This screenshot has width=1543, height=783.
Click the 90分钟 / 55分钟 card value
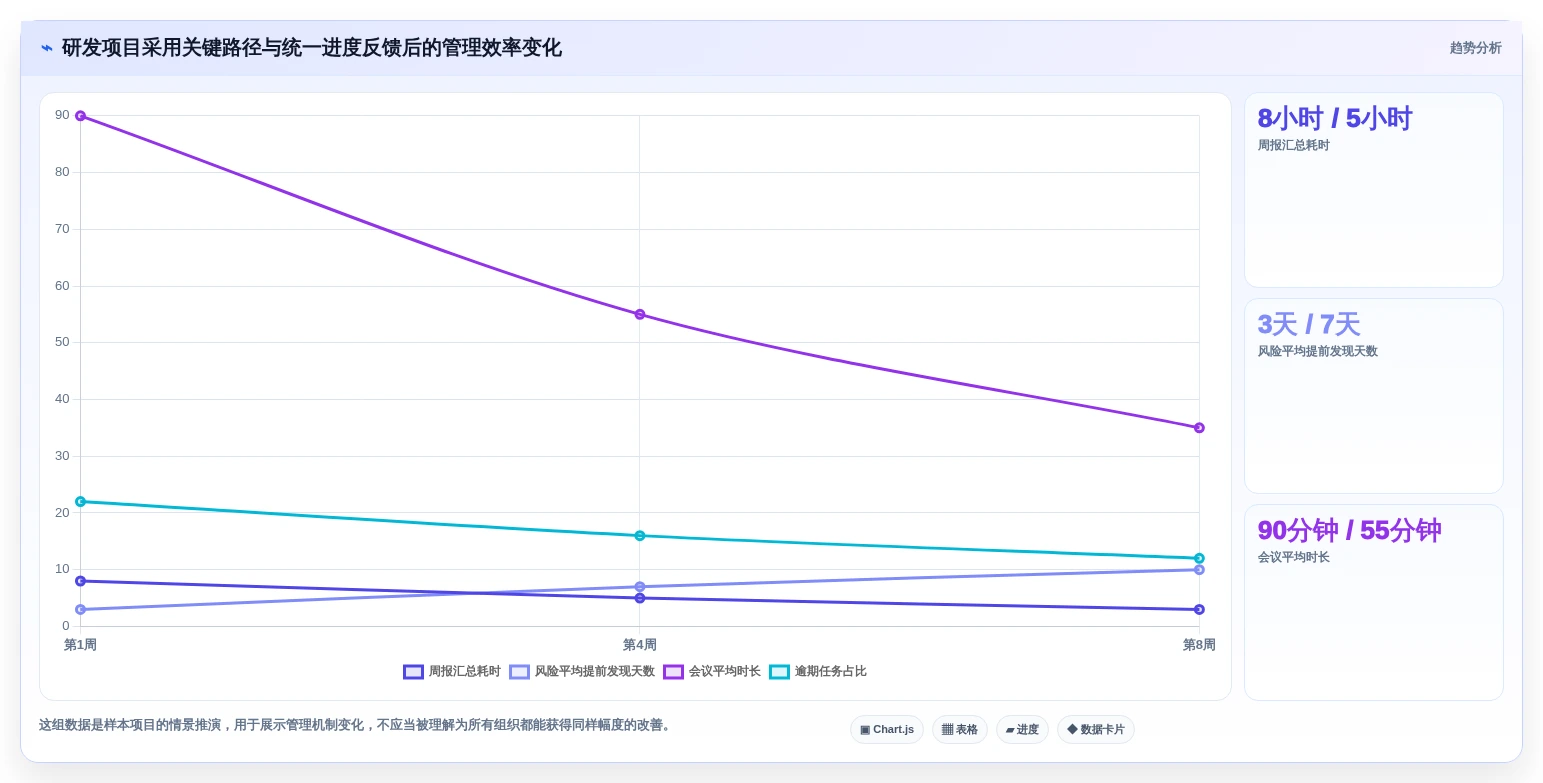1349,531
